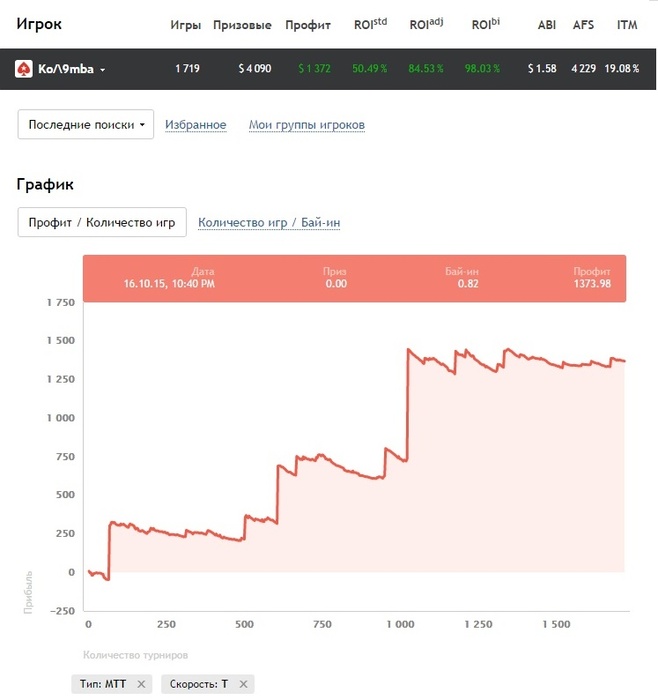Viewport: 658px width, 700px height.
Task: Click the ABI column header
Action: click(x=547, y=25)
